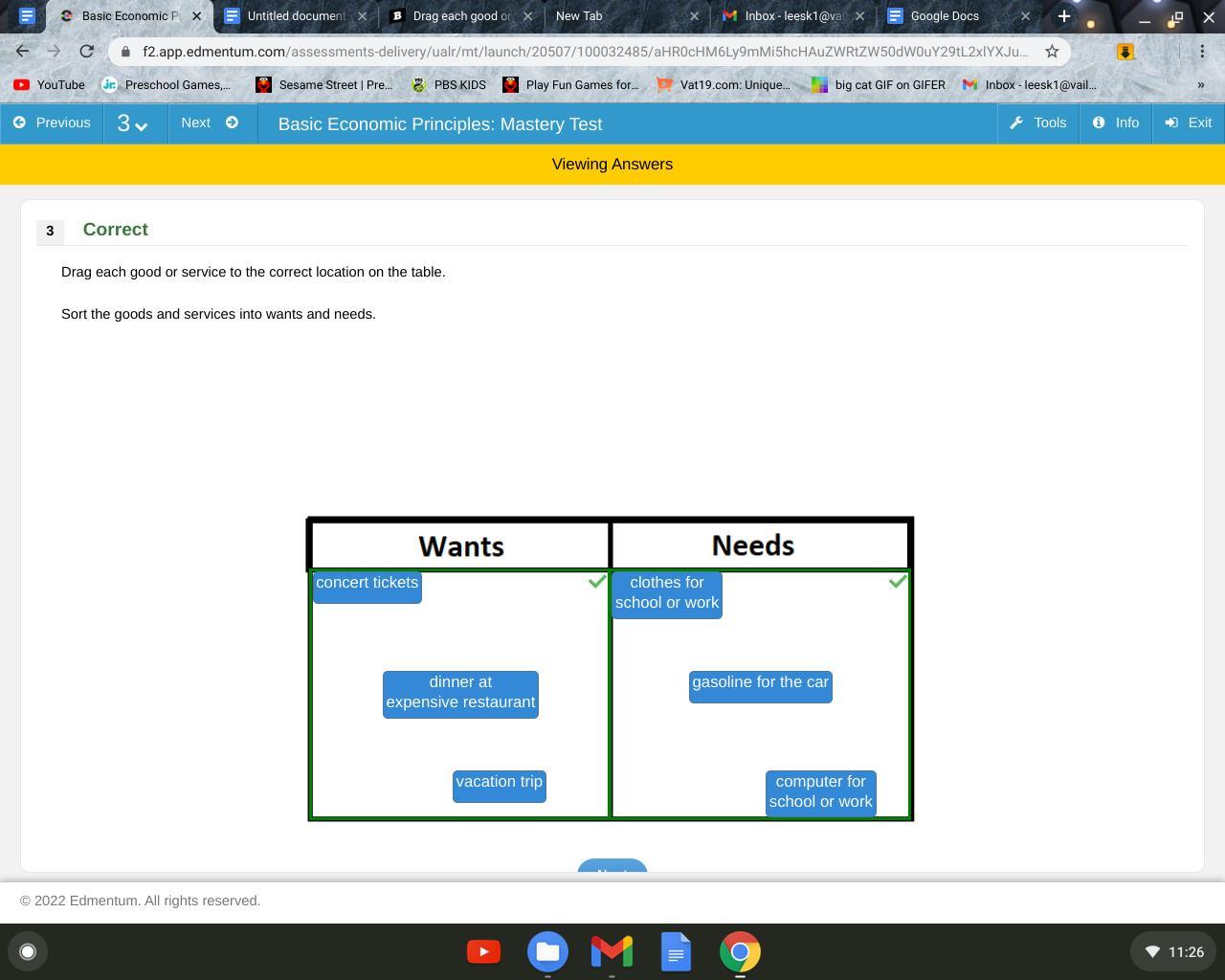This screenshot has width=1225, height=980.
Task: Close the Untitled document tab
Action: 362,16
